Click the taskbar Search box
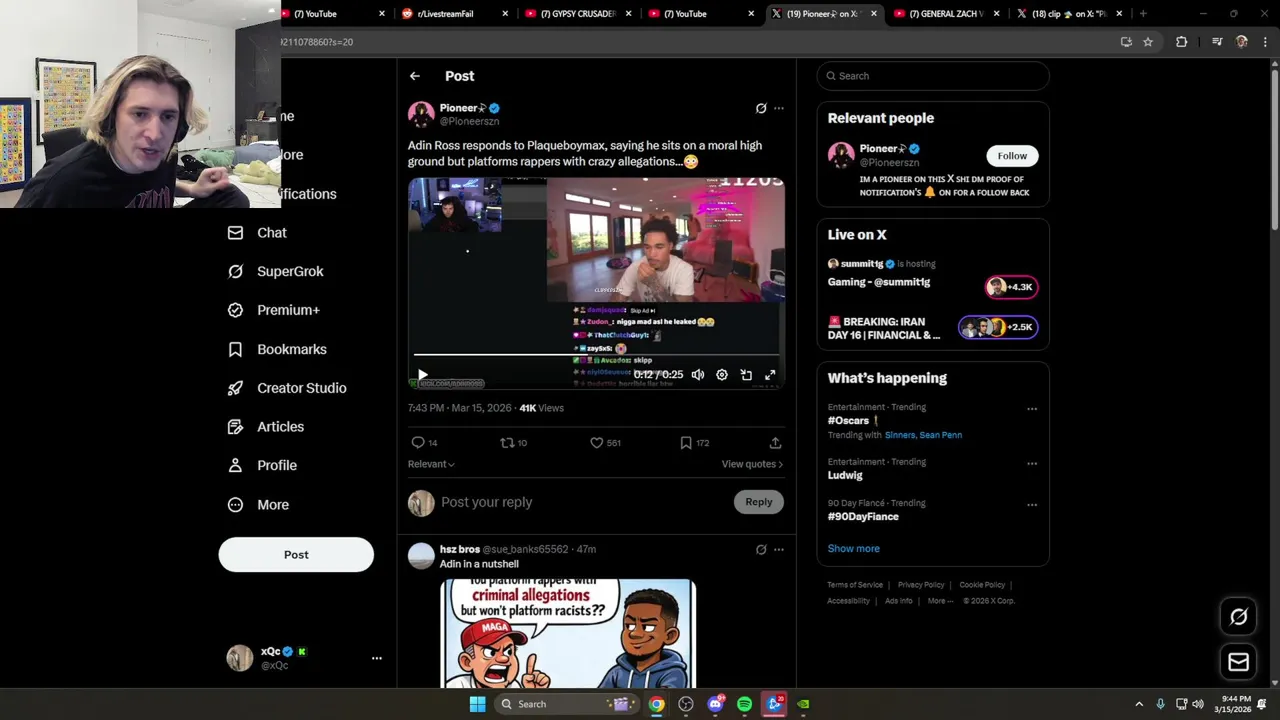 [x=565, y=704]
